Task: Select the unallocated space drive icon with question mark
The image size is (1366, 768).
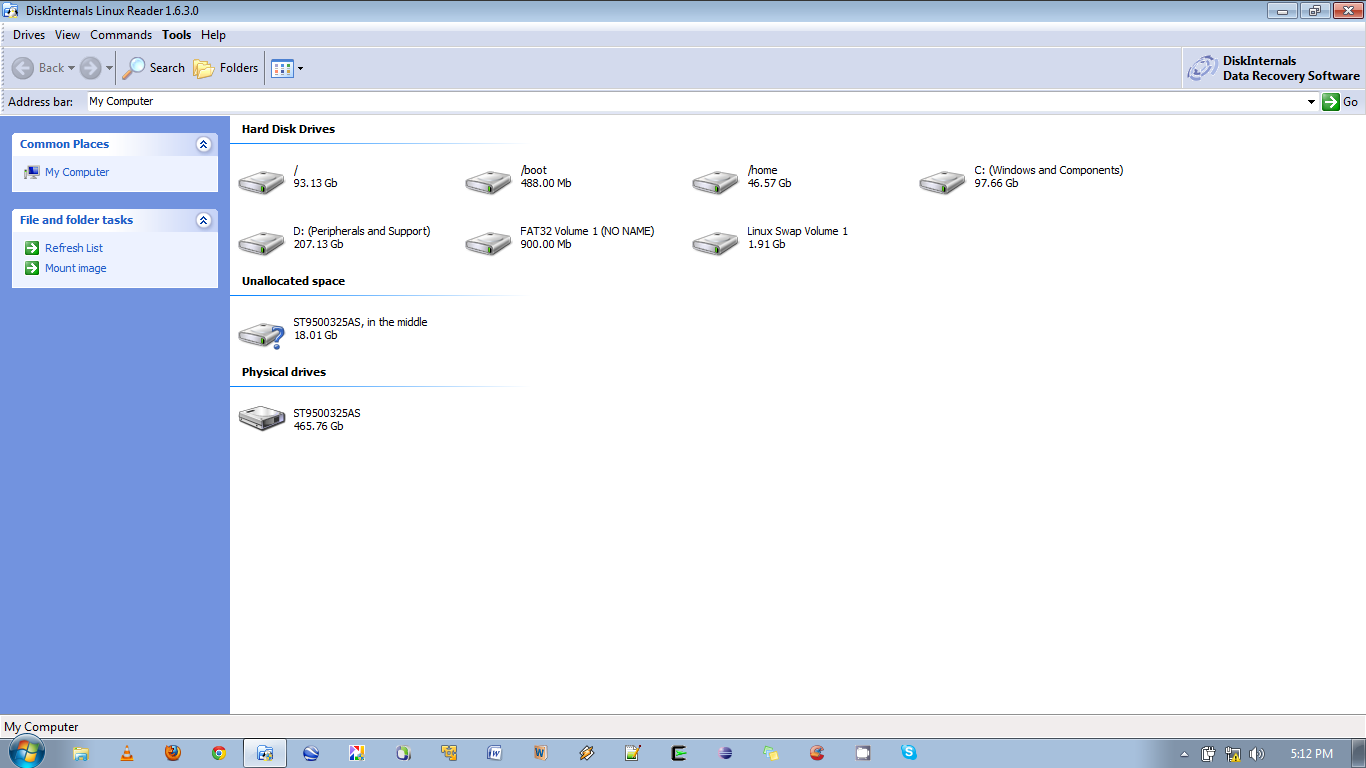Action: click(262, 334)
